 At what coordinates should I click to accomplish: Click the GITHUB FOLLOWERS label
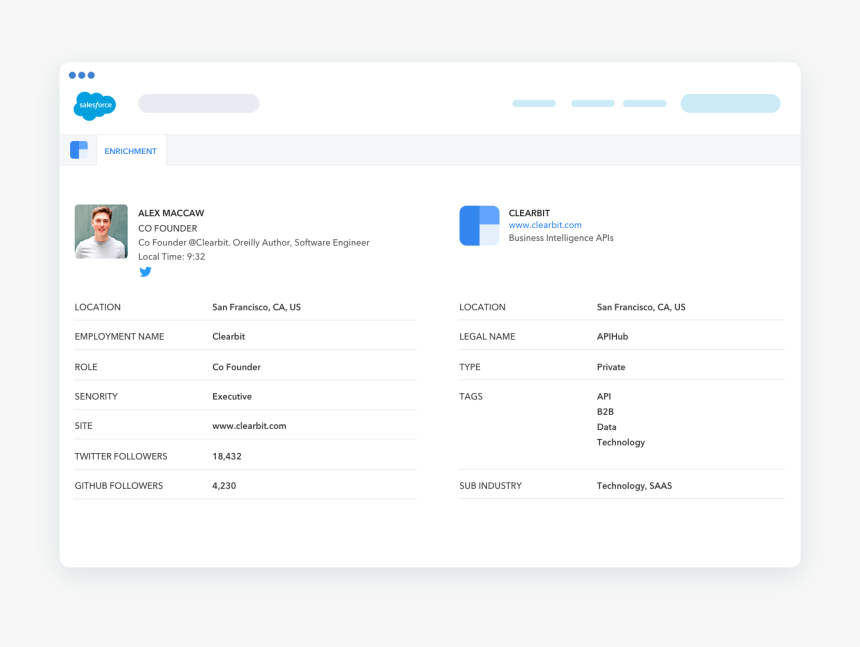point(119,486)
